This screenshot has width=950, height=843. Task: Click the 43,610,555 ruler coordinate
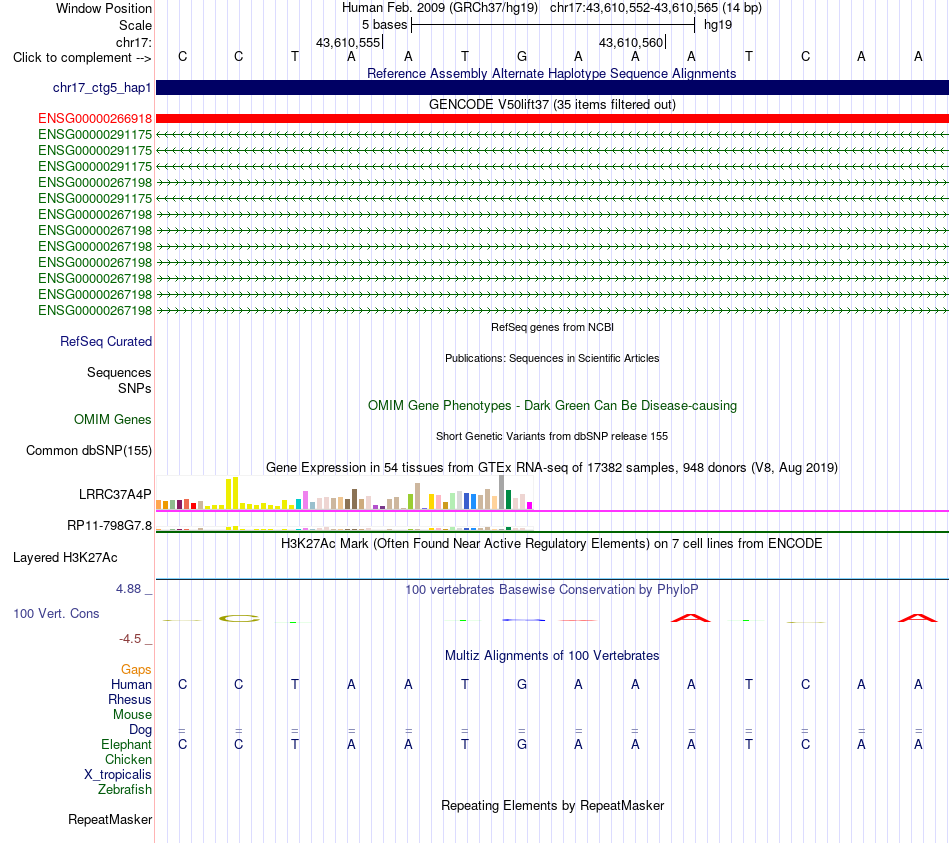click(x=348, y=42)
